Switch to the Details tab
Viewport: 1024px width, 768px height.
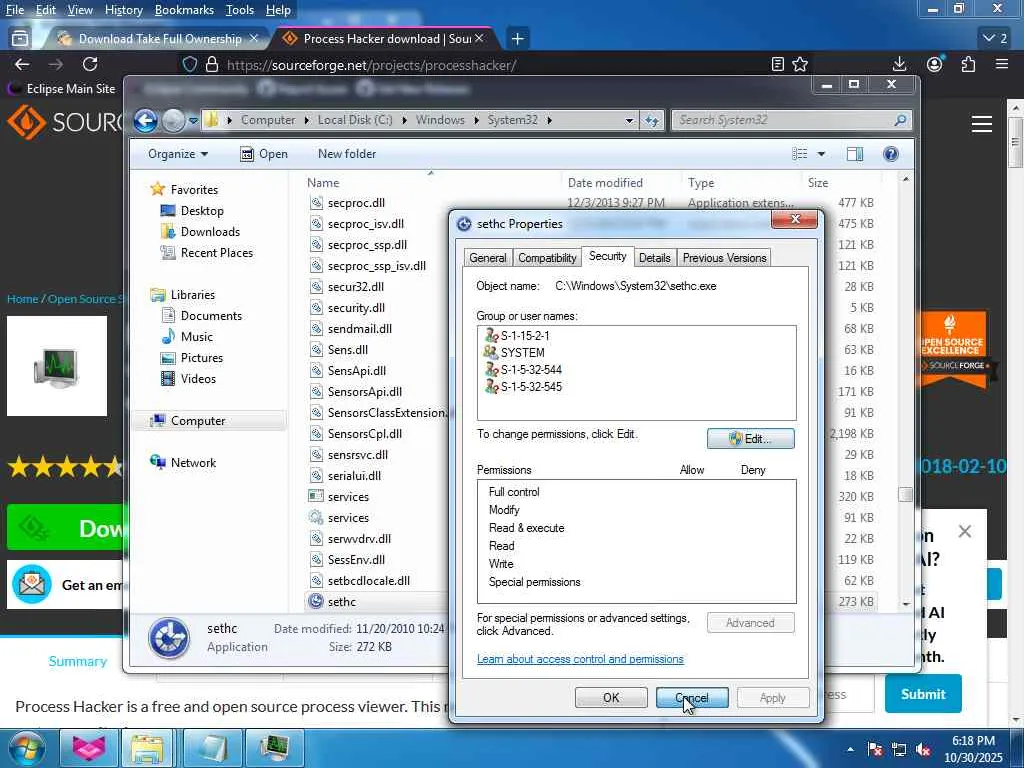(654, 258)
